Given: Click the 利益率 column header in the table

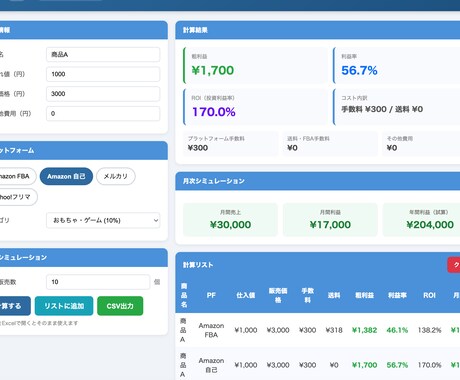Looking at the screenshot, I should [397, 295].
